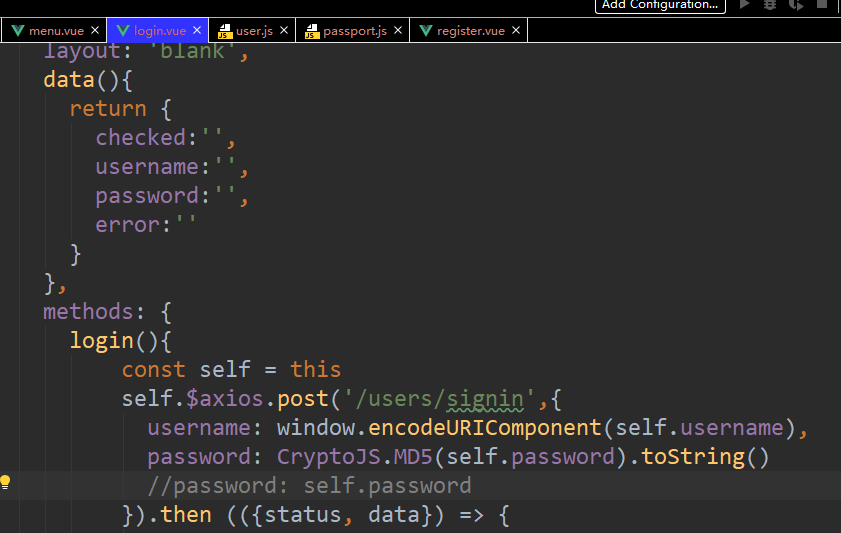Click the Stop square icon

[822, 4]
